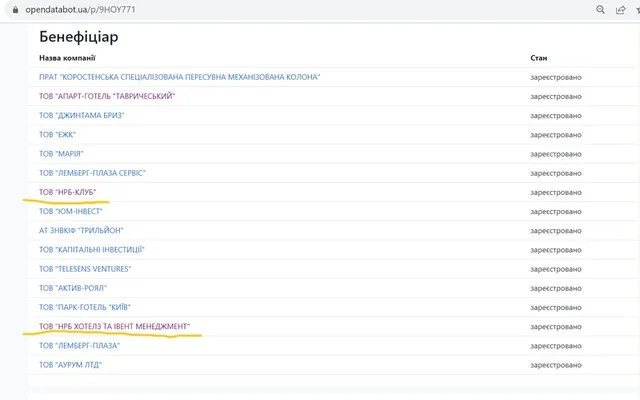
Task: Open ТОВ "TELESENS VENTURES" link
Action: pos(85,269)
